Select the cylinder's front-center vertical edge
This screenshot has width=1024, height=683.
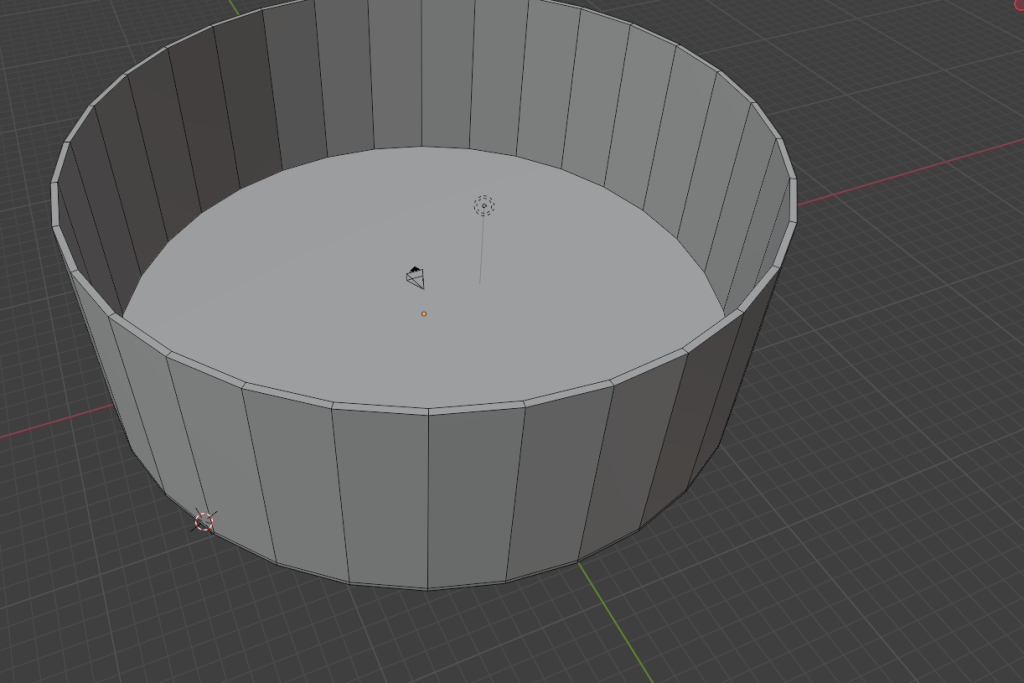tap(429, 500)
